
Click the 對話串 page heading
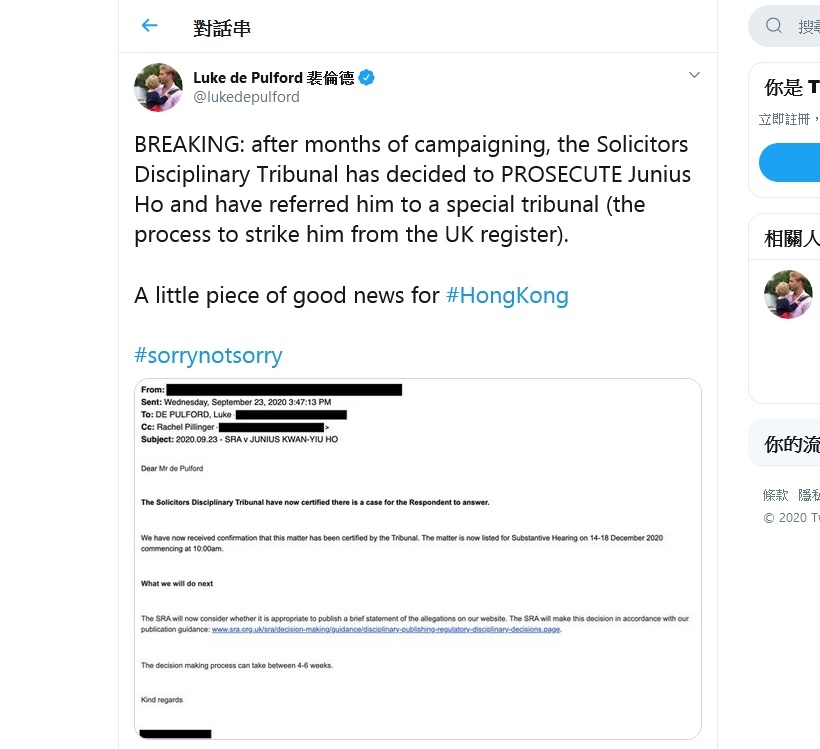(222, 27)
